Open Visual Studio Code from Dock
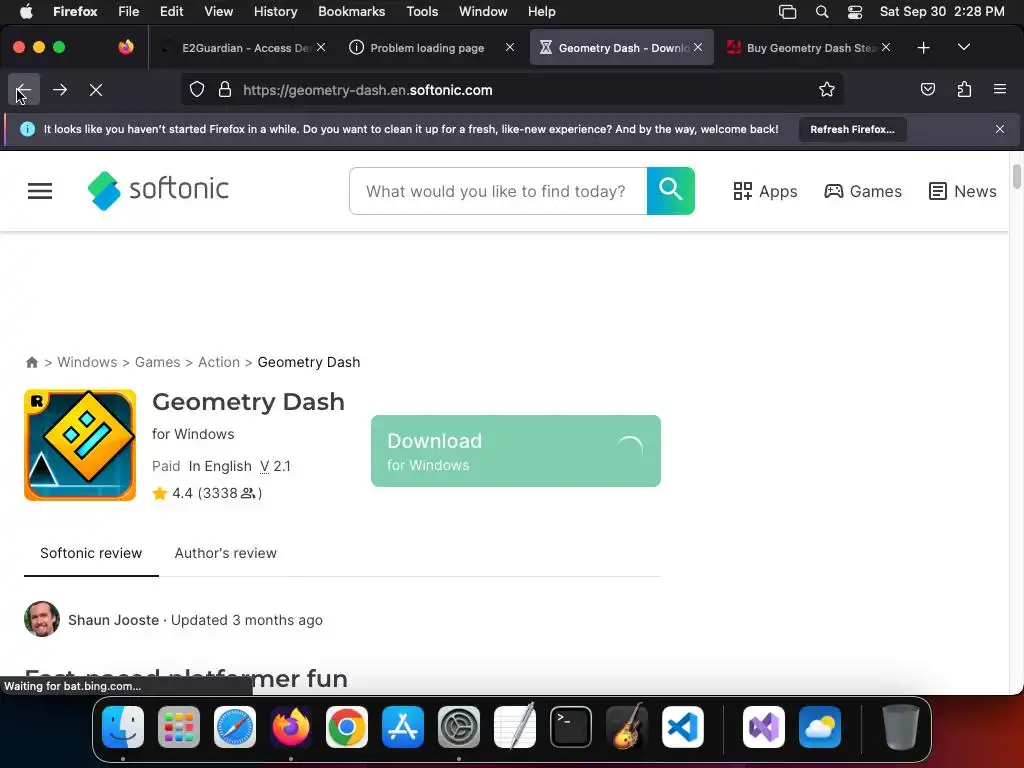 (683, 727)
